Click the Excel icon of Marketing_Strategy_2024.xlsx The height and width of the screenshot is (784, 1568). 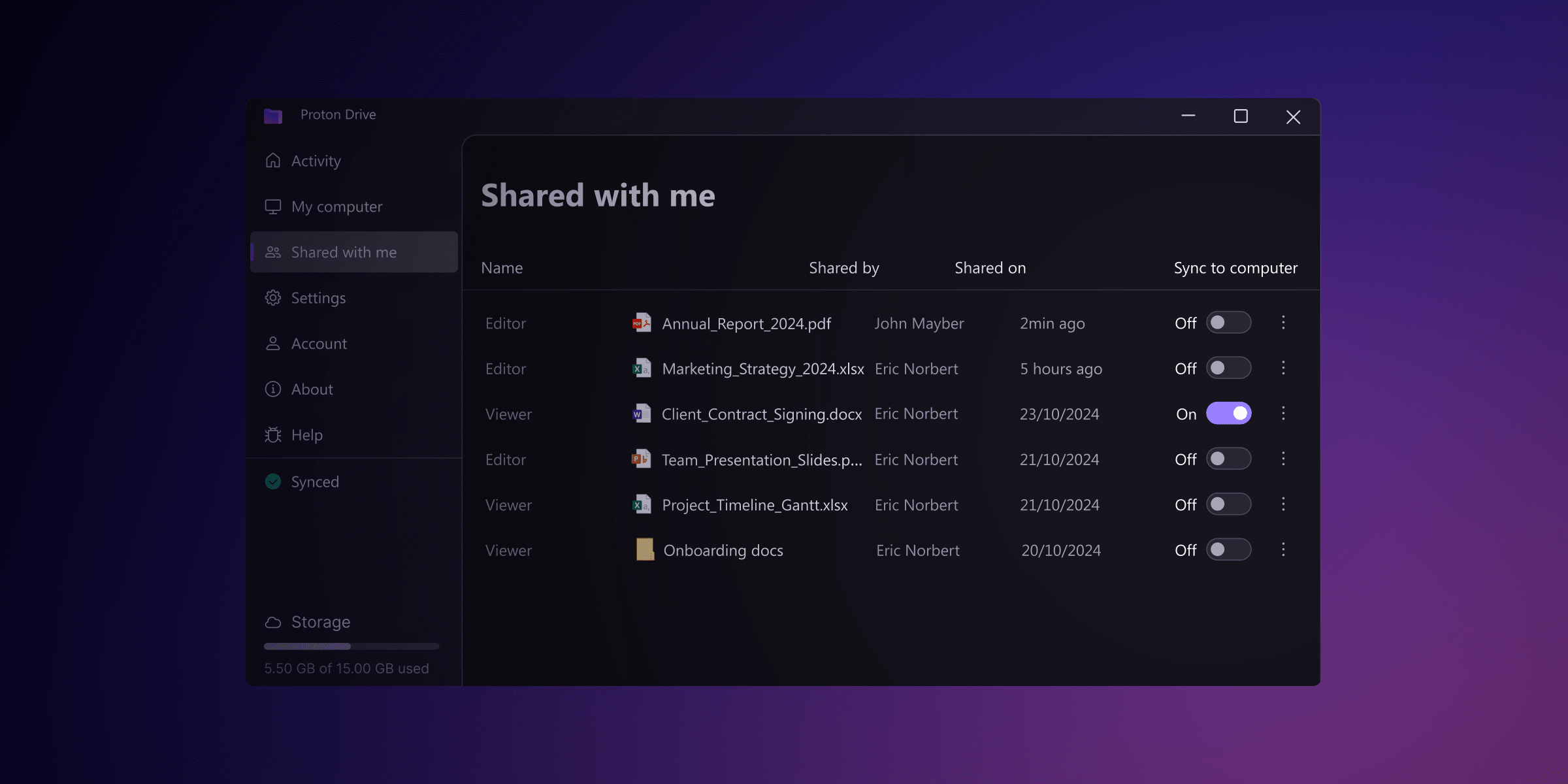coord(642,368)
